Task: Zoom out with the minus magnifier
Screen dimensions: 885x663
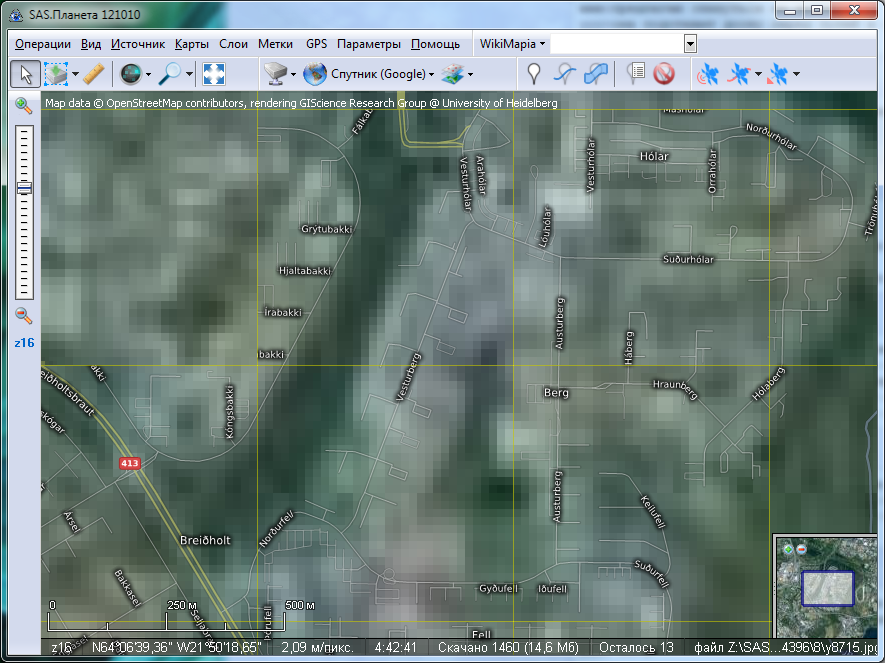Action: click(x=23, y=316)
